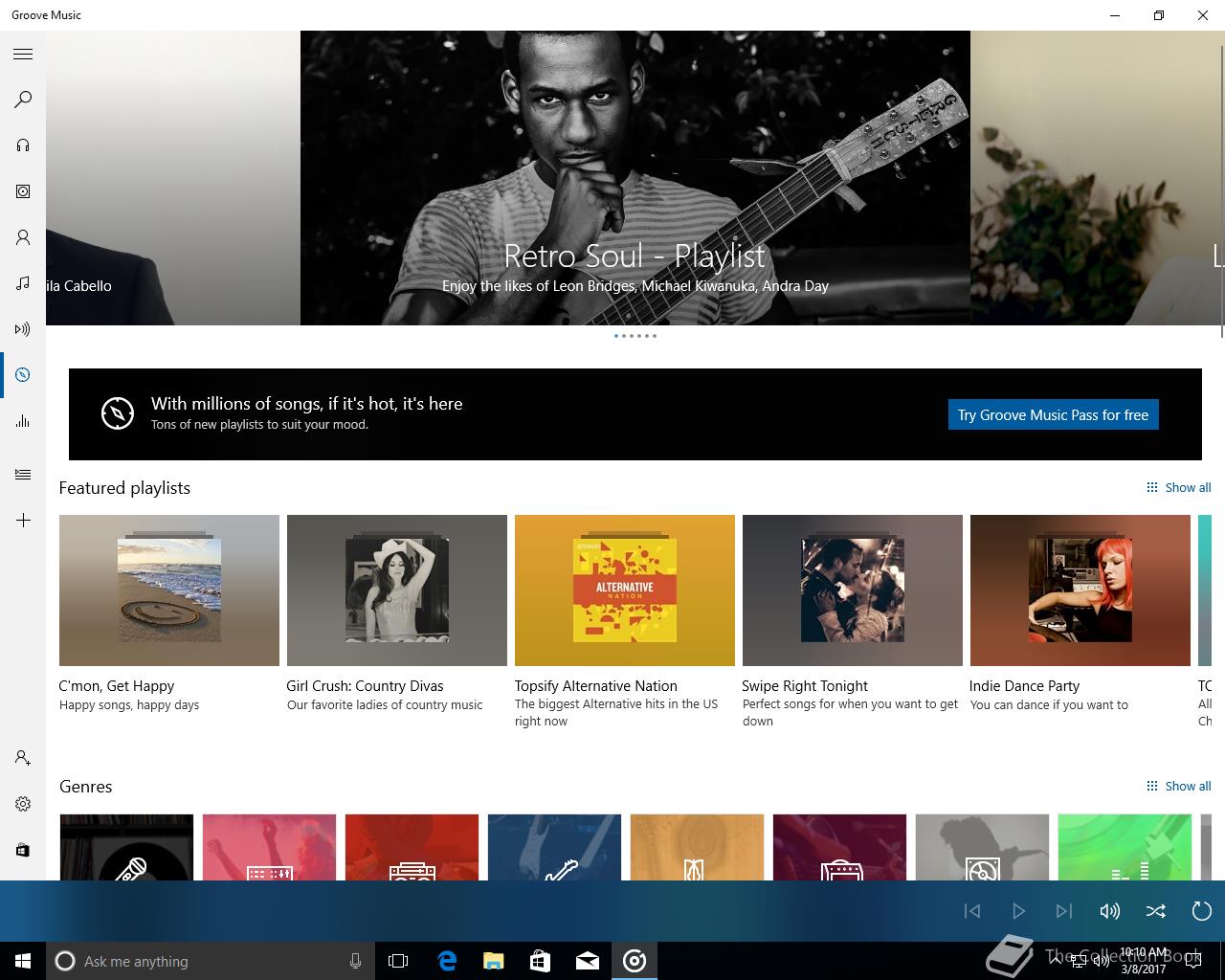Open Indie Dance Party playlist cover

tap(1080, 590)
